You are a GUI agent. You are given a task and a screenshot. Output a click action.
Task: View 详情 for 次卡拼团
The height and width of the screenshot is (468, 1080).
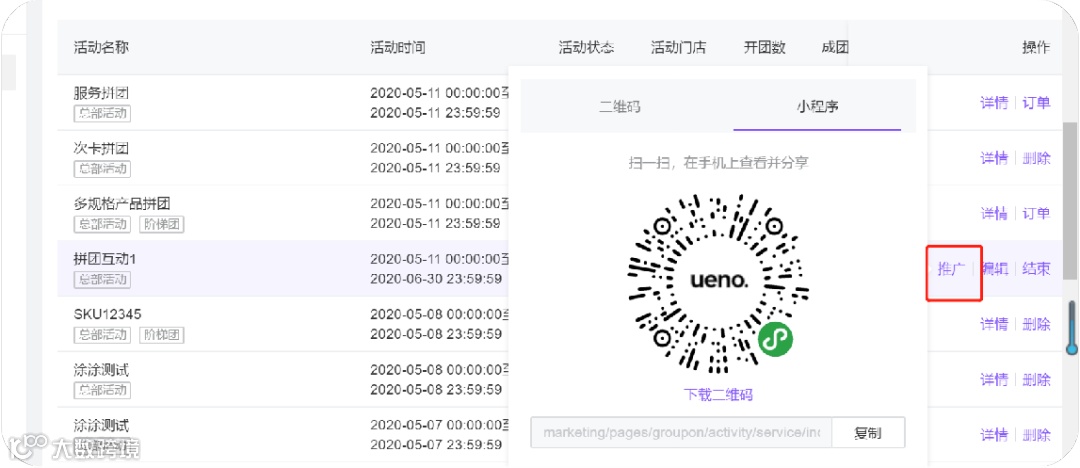994,158
